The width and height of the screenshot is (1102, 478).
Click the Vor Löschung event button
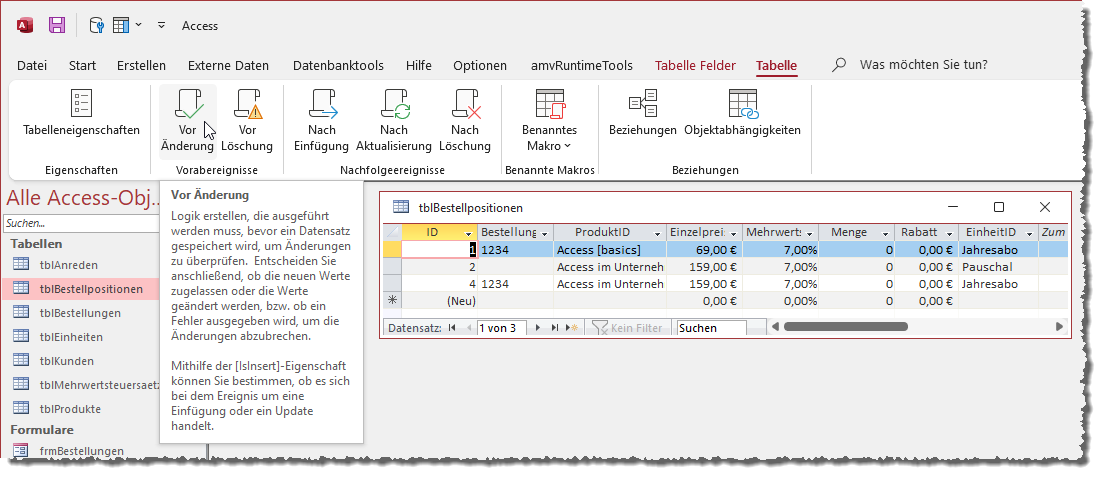pos(247,121)
